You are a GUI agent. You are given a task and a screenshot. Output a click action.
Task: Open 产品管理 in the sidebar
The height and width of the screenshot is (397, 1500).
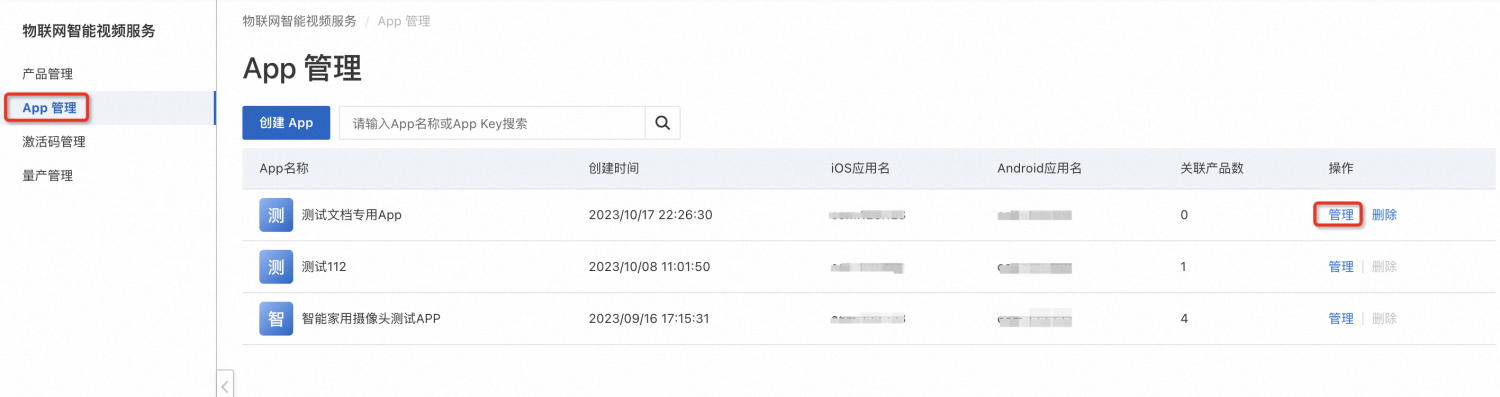pos(47,74)
